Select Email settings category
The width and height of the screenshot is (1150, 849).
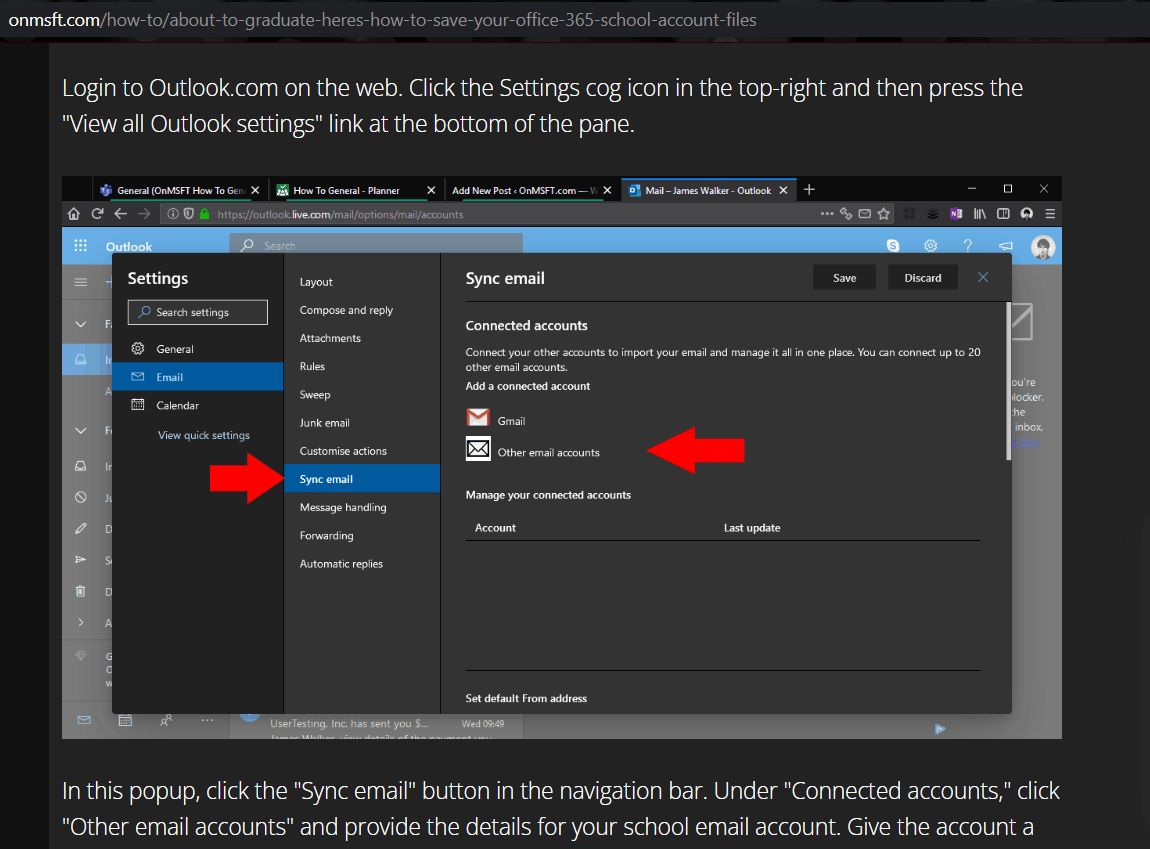(x=197, y=377)
